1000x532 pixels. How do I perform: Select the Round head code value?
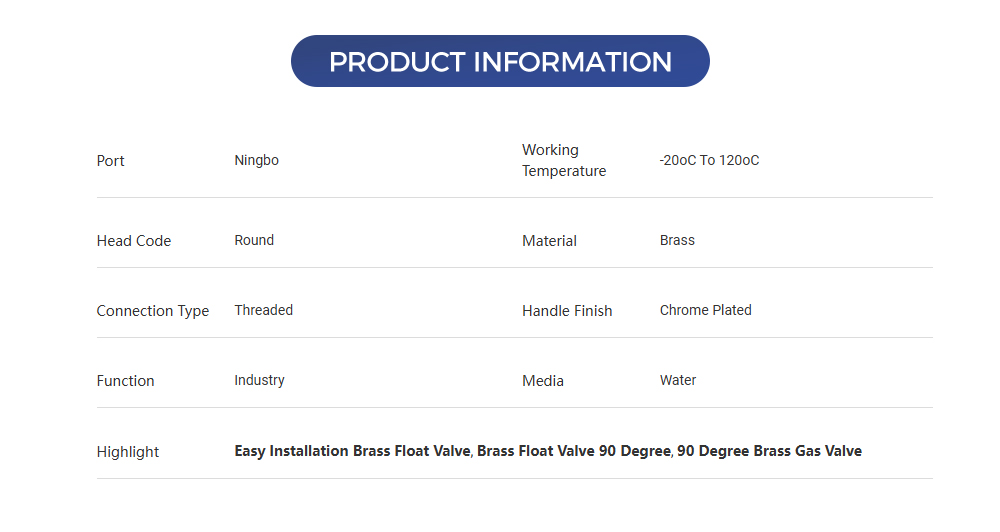tap(254, 240)
